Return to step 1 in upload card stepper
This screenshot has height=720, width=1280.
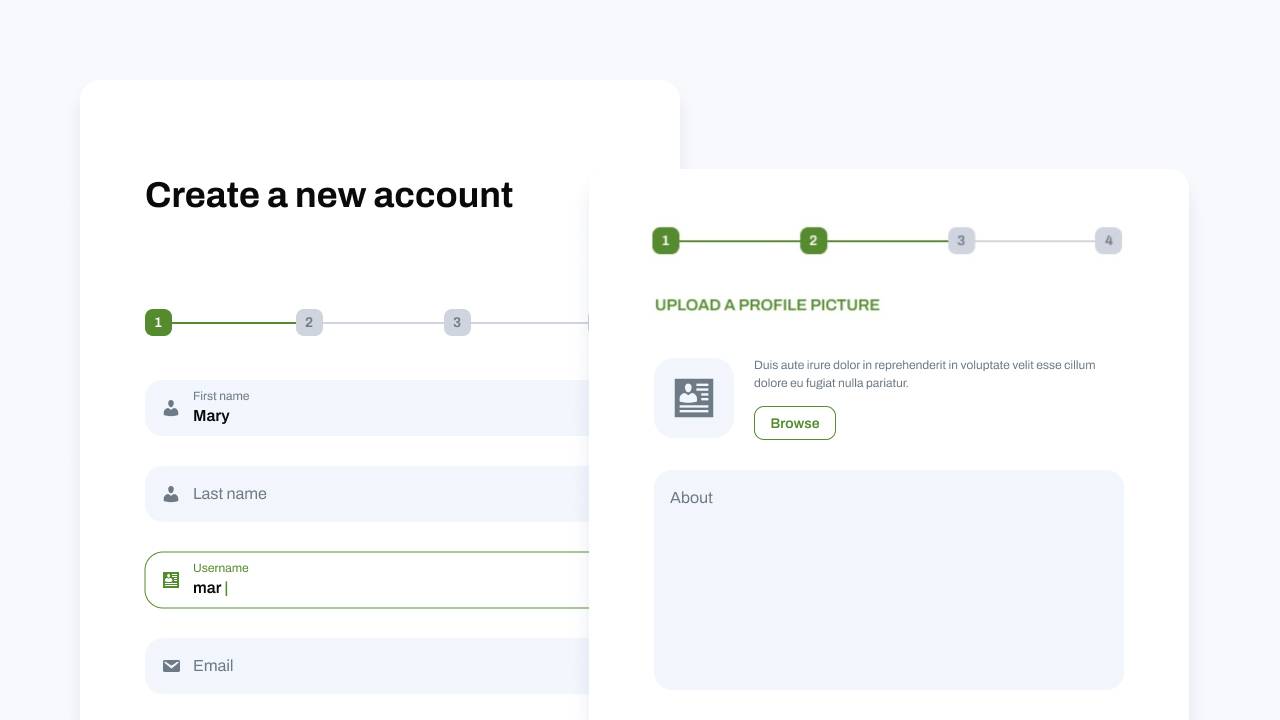coord(666,241)
